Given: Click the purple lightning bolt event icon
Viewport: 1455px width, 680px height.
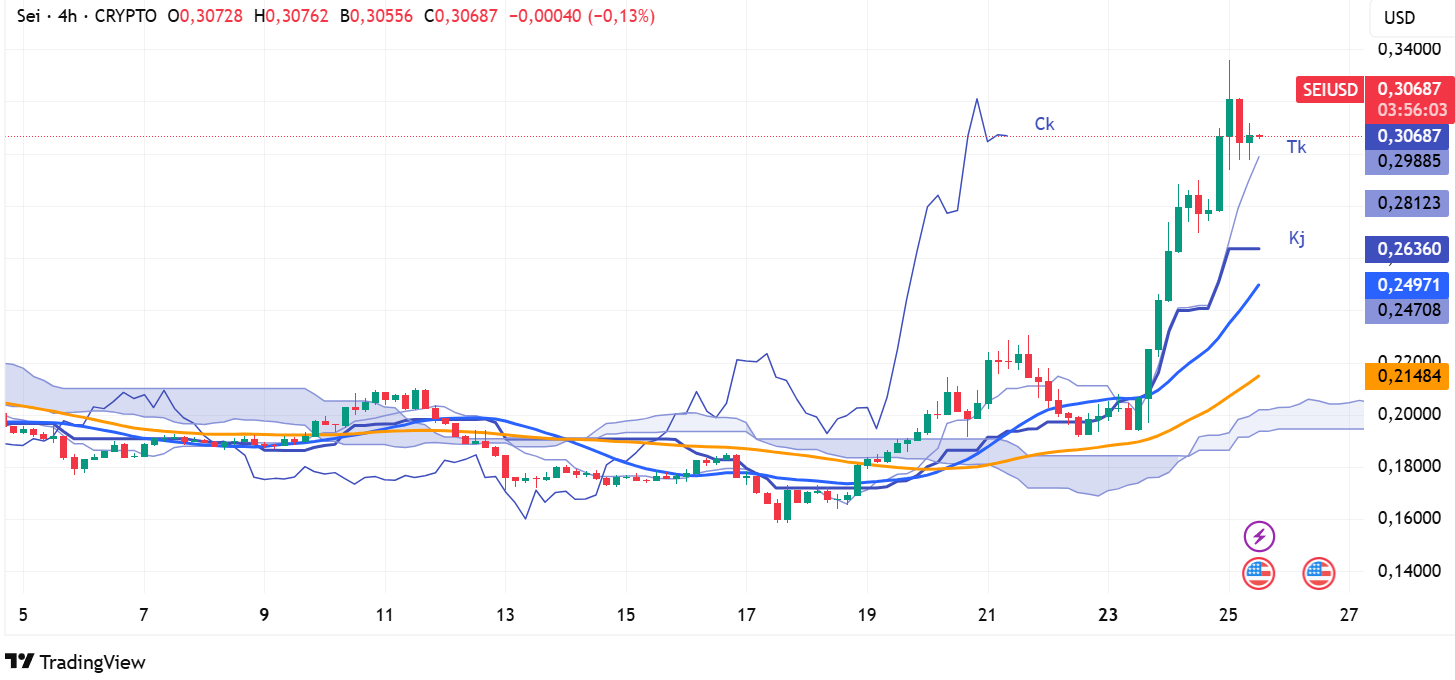Looking at the screenshot, I should pyautogui.click(x=1259, y=536).
